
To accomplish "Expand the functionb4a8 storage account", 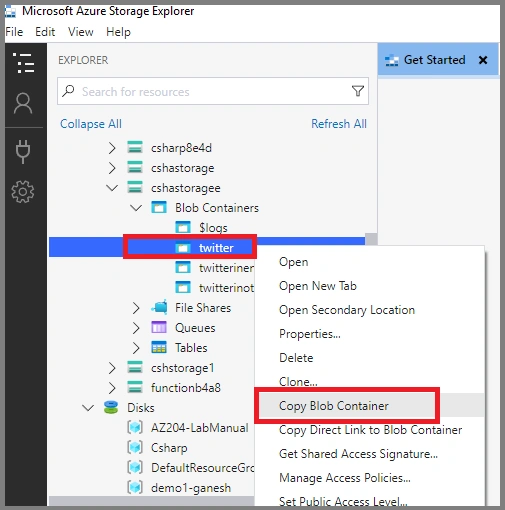I will (112, 388).
